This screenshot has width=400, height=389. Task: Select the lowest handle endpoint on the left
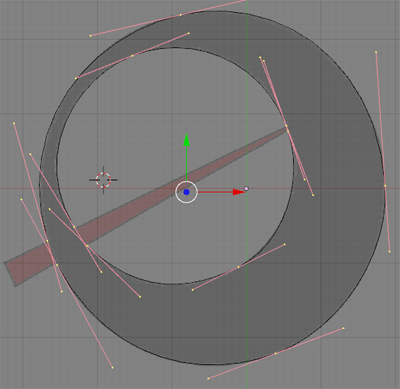coord(113,368)
